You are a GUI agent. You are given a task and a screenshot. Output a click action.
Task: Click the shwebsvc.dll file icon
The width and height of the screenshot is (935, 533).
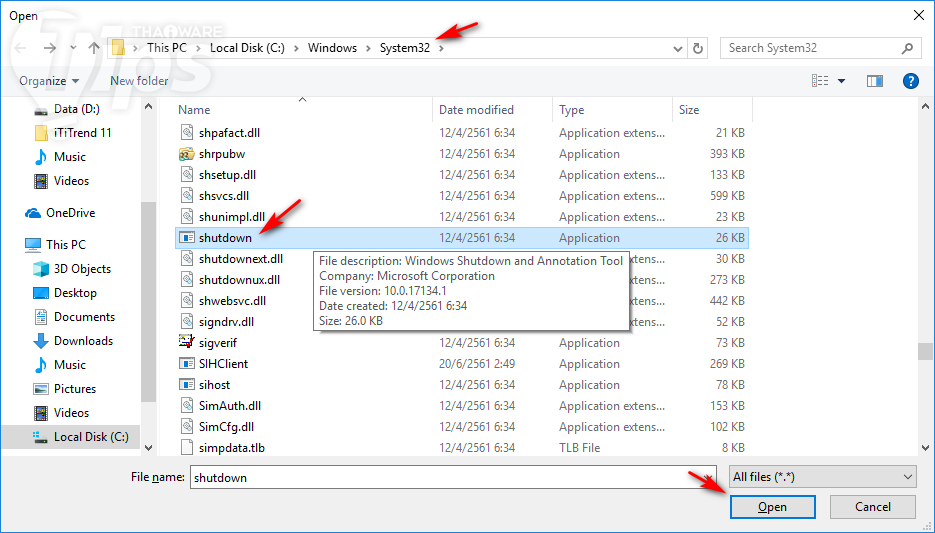click(x=187, y=300)
